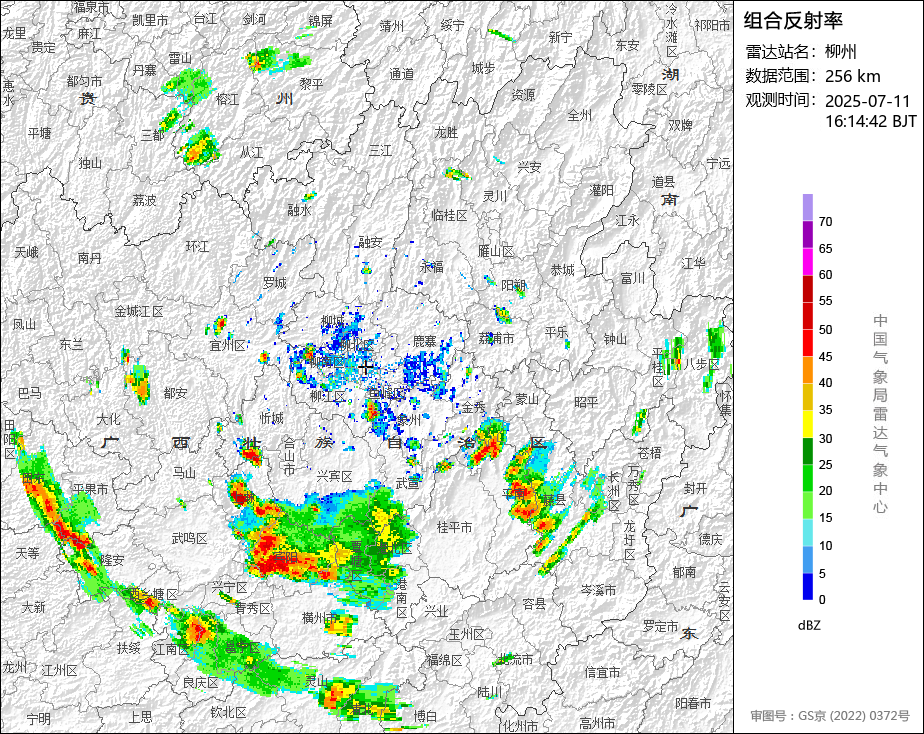Click the 龙胜 map label
The height and width of the screenshot is (734, 924).
[446, 133]
